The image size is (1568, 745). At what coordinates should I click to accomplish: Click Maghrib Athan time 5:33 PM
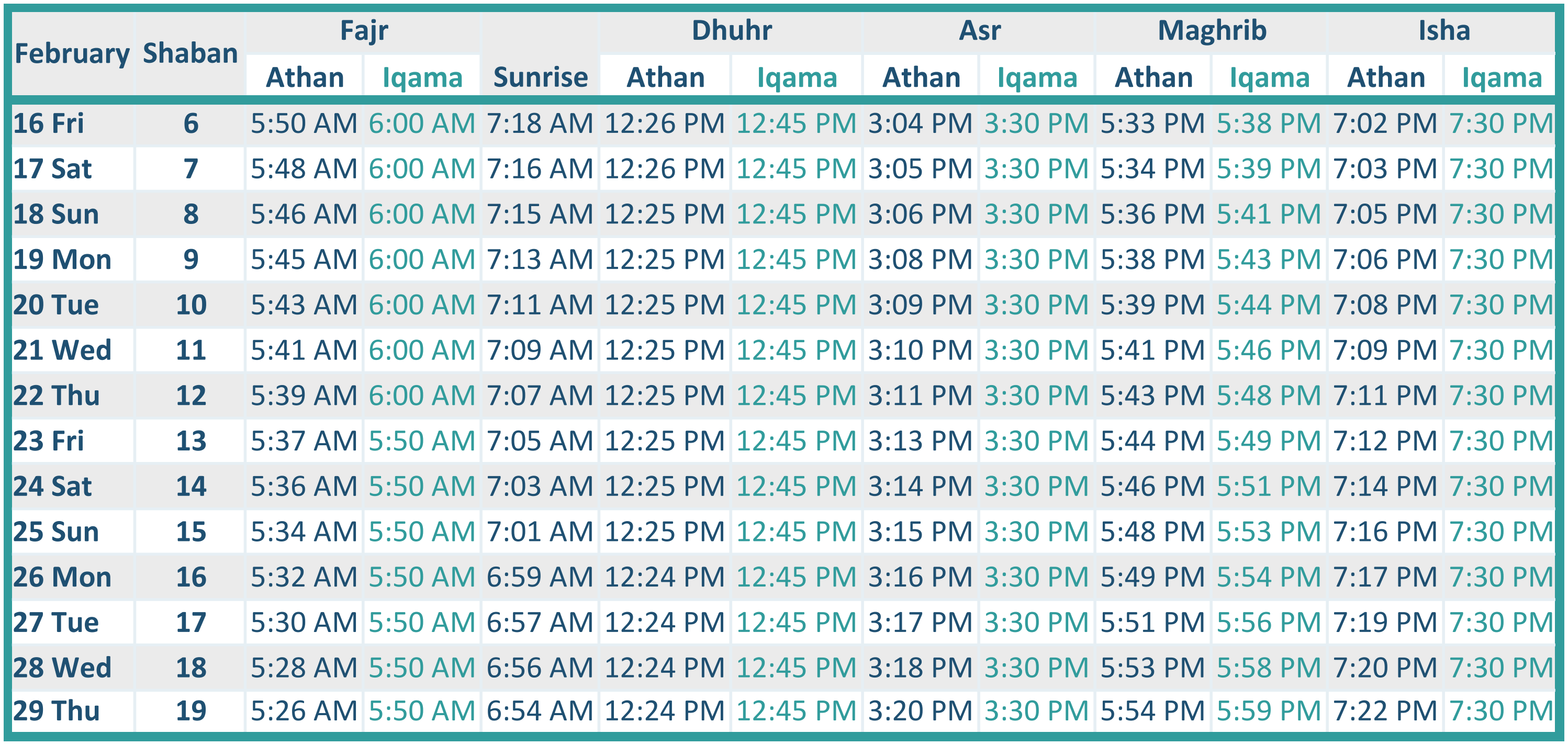click(1152, 123)
